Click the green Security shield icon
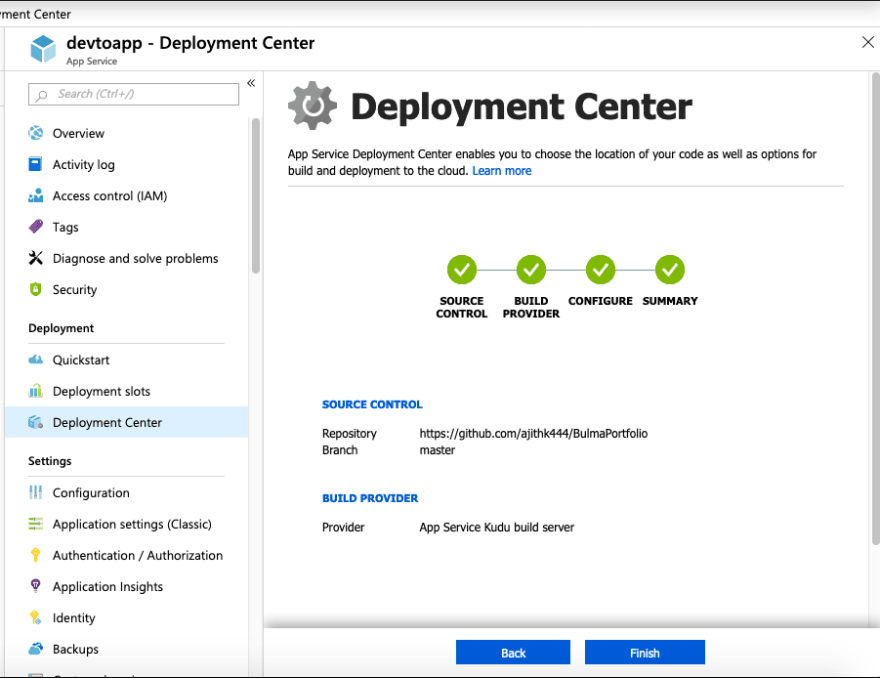 point(35,289)
